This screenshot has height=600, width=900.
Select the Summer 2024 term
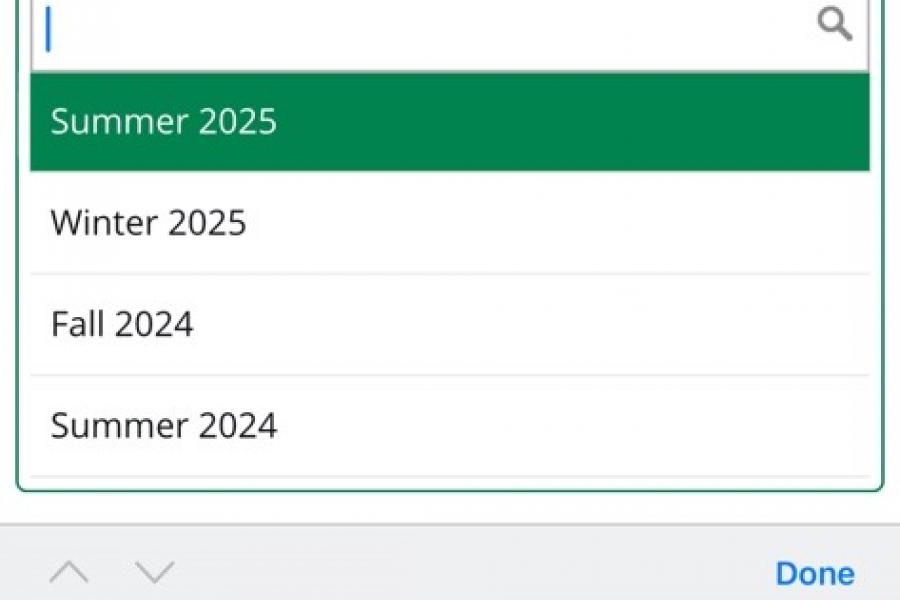point(450,426)
